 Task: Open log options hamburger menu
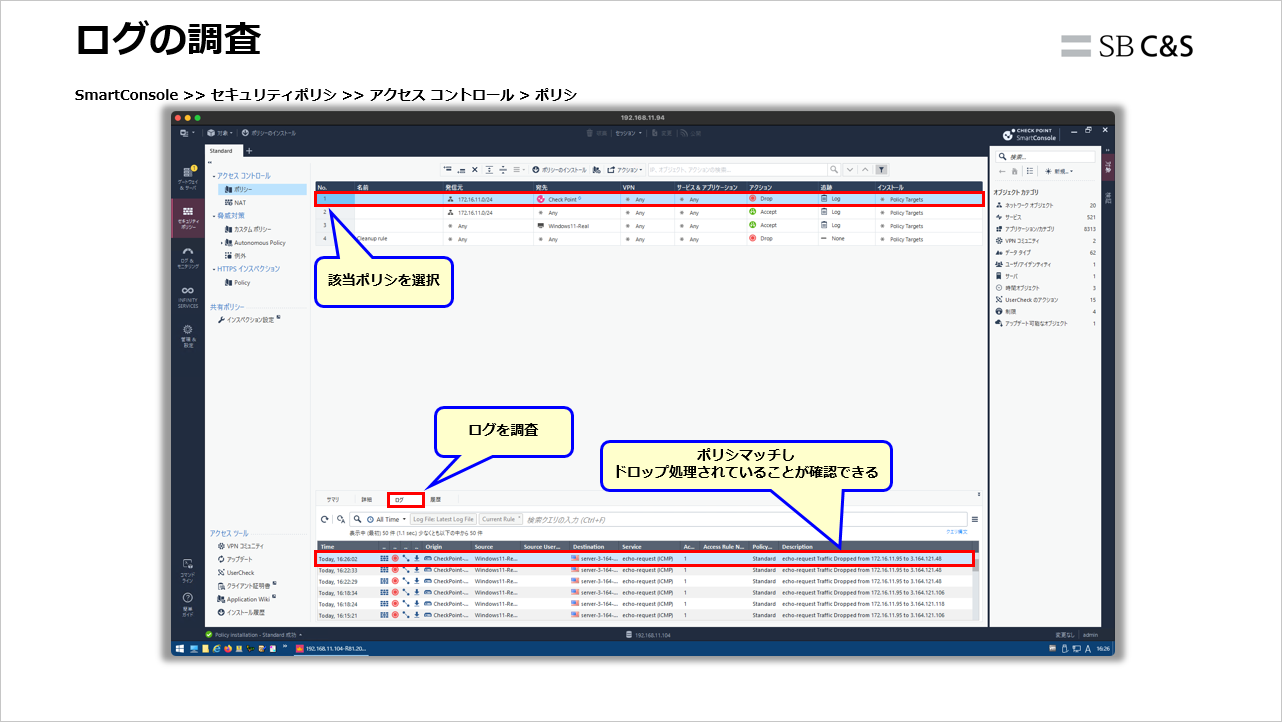(x=974, y=519)
